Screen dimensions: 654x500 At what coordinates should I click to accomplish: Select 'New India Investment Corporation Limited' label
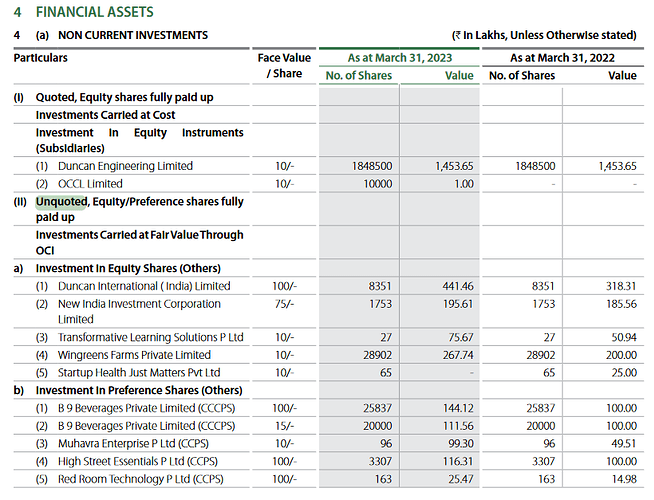click(x=139, y=312)
